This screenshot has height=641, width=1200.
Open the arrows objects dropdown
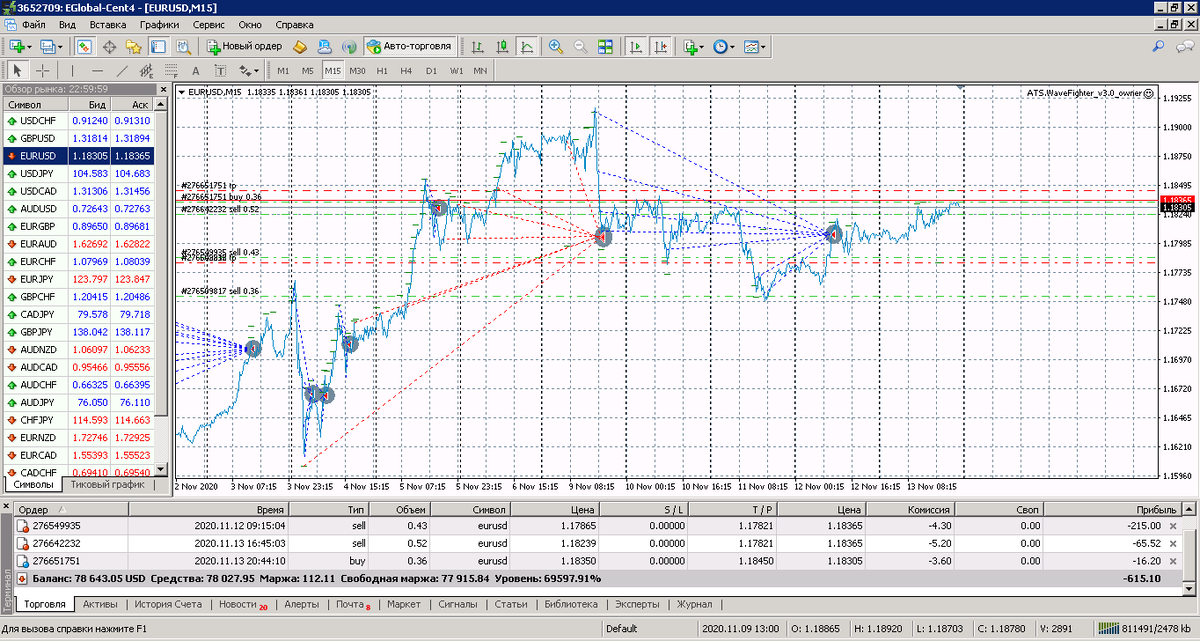(248, 71)
